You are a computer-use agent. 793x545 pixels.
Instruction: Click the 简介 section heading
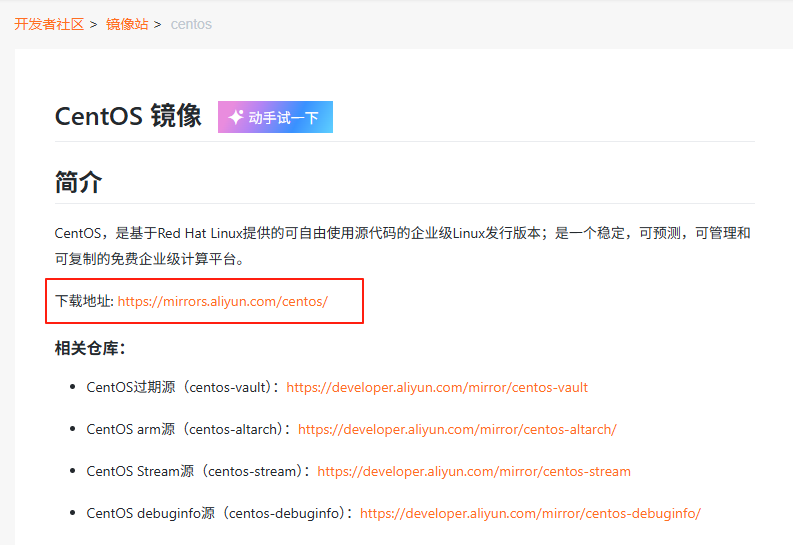pyautogui.click(x=78, y=182)
